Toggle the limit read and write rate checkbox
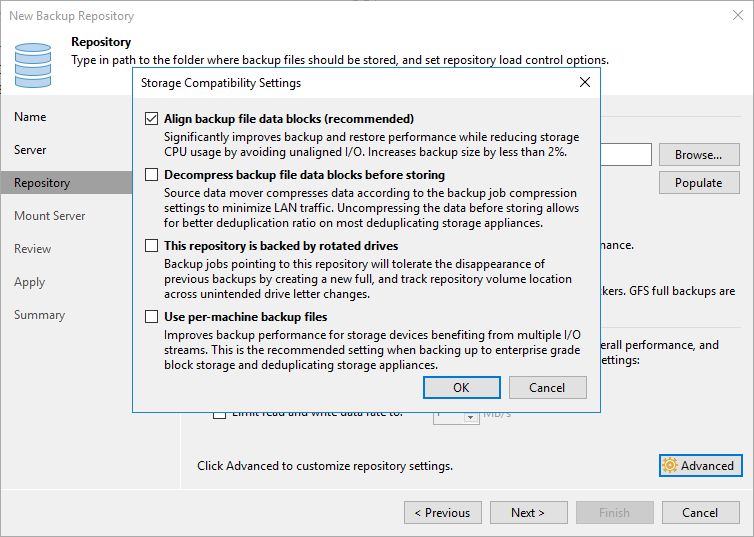The height and width of the screenshot is (537, 754). 219,414
